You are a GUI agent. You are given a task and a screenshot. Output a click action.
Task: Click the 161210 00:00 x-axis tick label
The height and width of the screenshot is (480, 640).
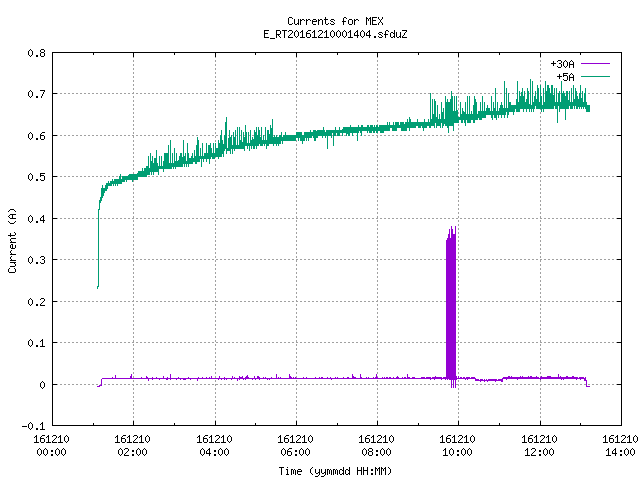(51, 446)
